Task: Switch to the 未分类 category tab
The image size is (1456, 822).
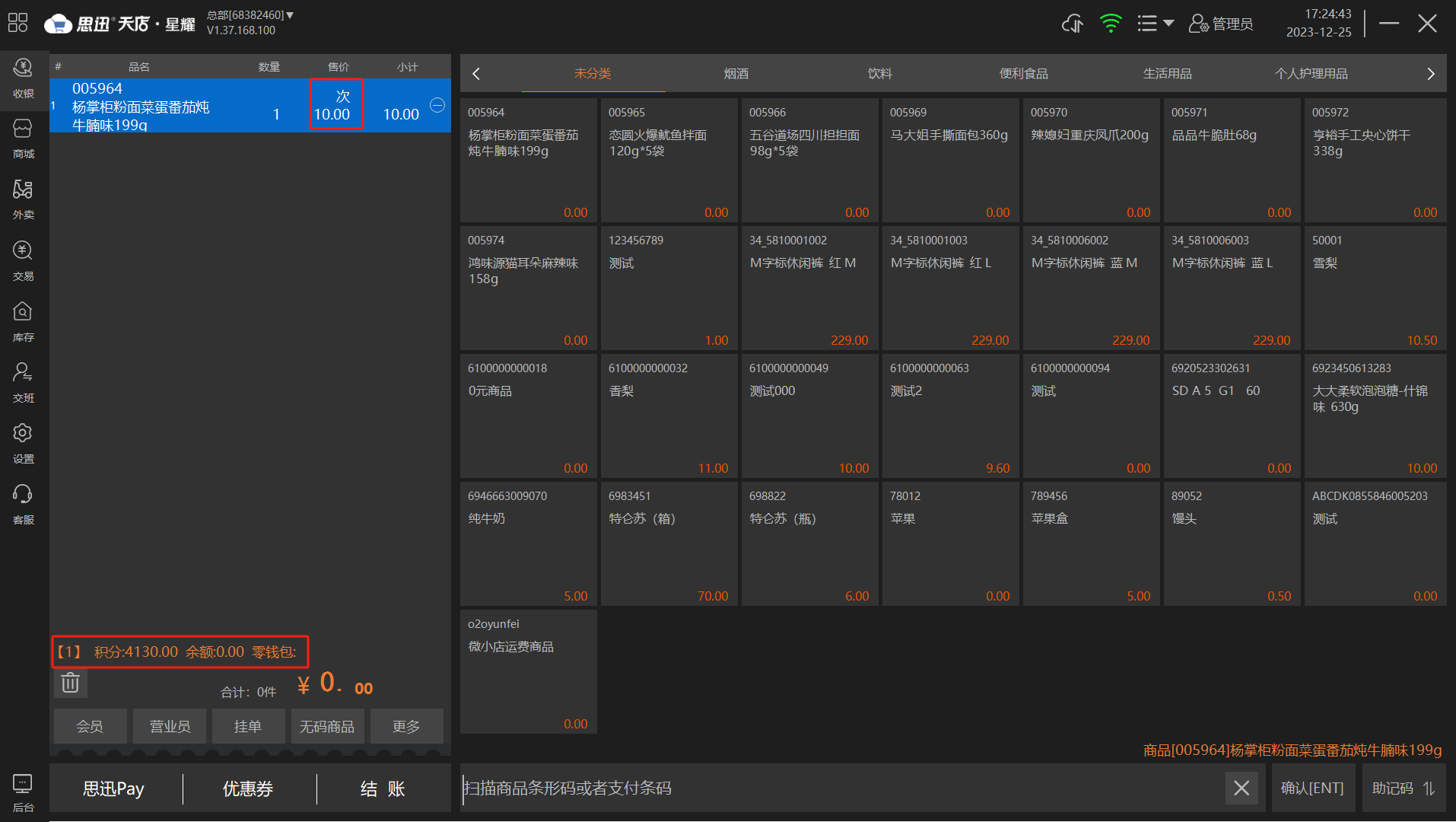Action: [593, 74]
